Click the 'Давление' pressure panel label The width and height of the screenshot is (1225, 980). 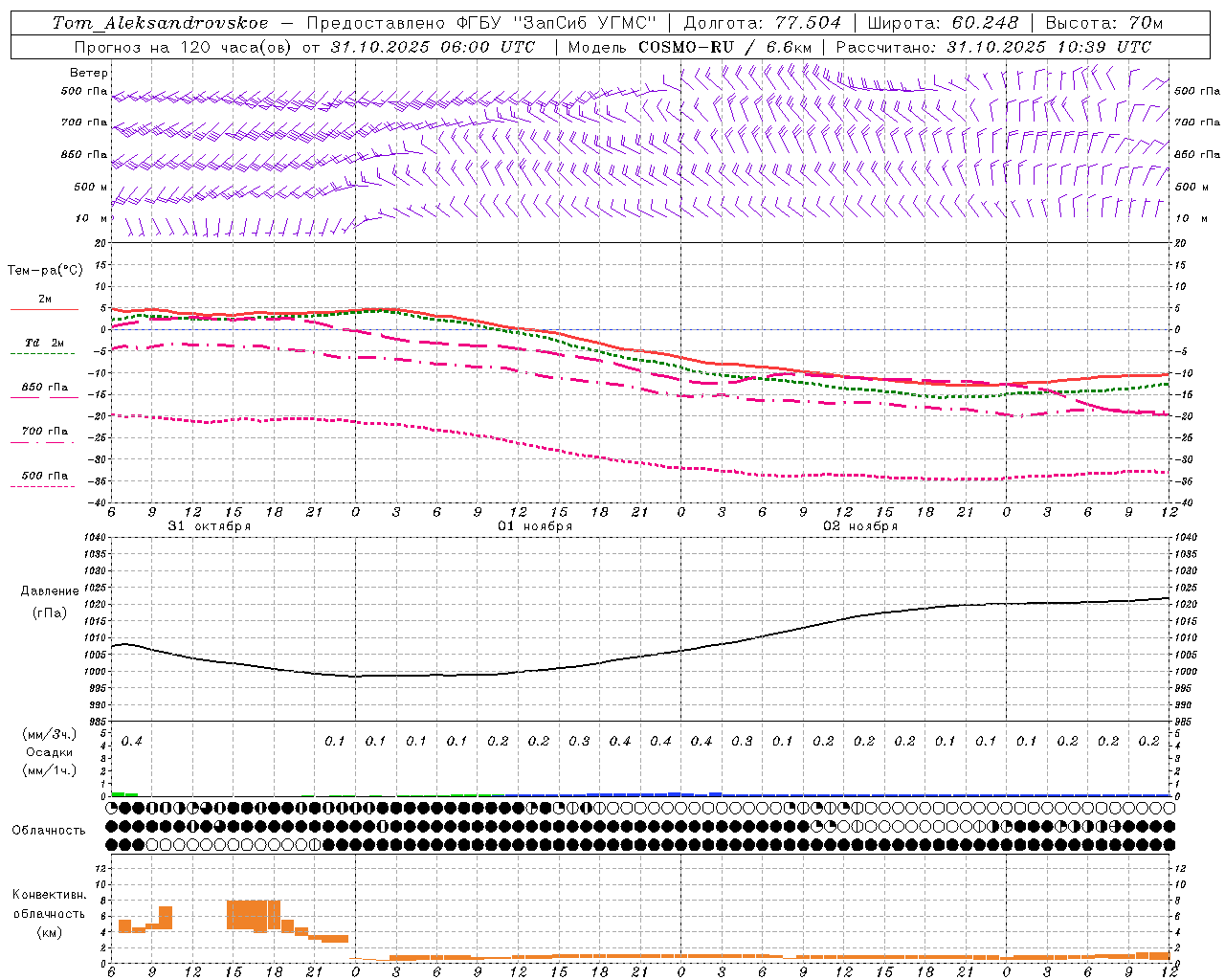[x=50, y=591]
